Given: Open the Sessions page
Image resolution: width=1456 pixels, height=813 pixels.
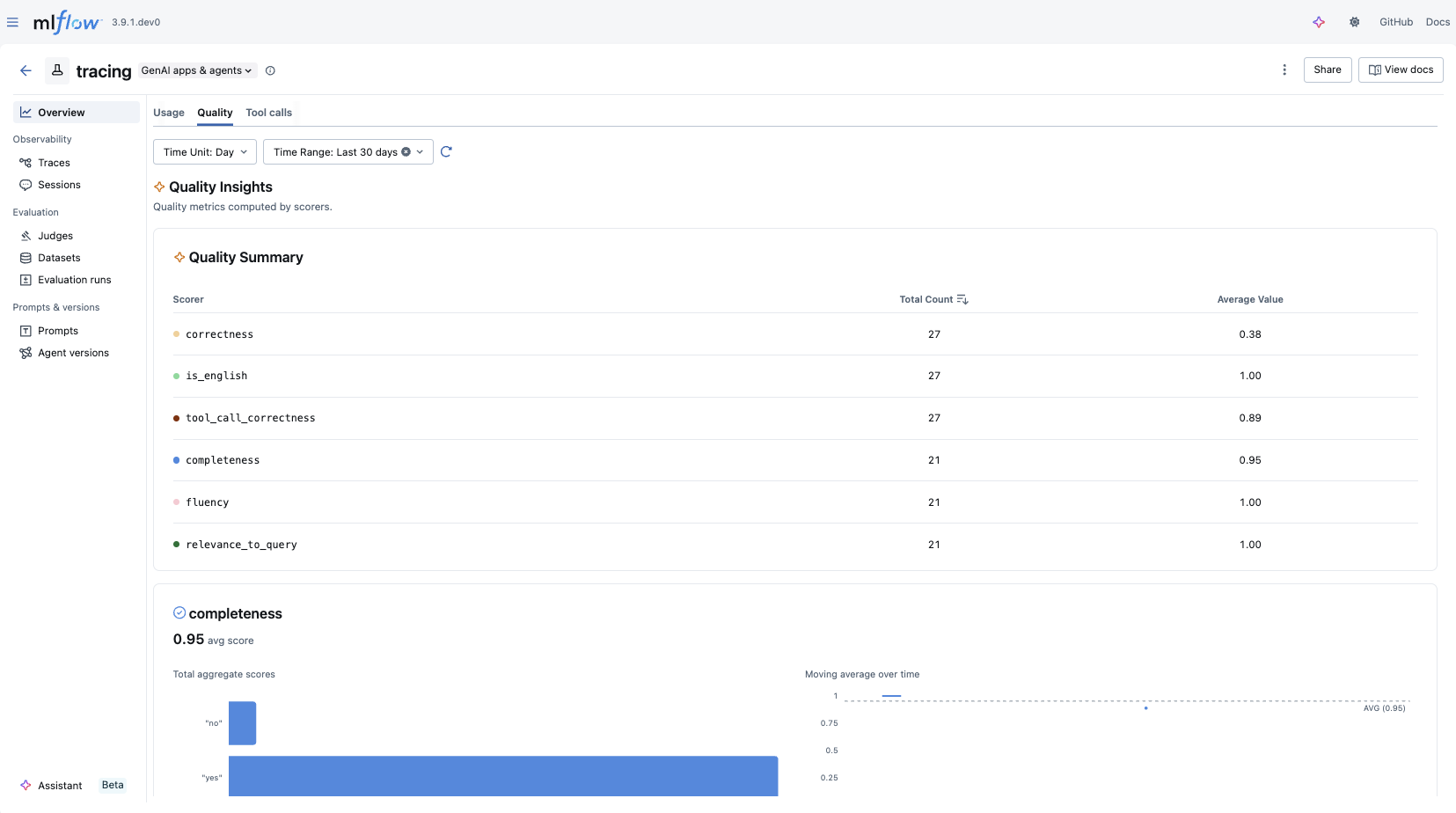Looking at the screenshot, I should click(59, 185).
